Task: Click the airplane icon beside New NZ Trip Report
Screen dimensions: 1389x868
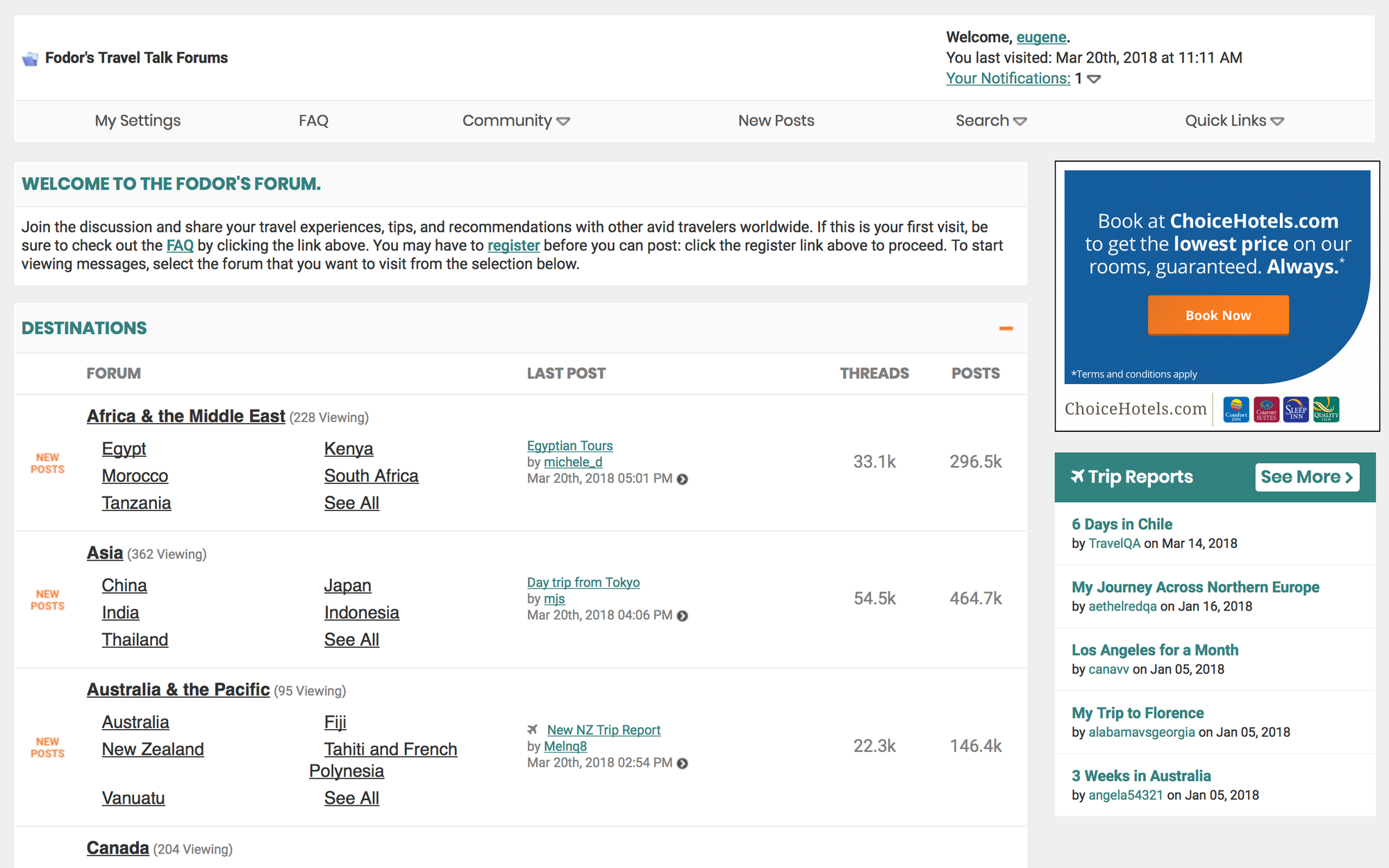Action: click(x=533, y=730)
